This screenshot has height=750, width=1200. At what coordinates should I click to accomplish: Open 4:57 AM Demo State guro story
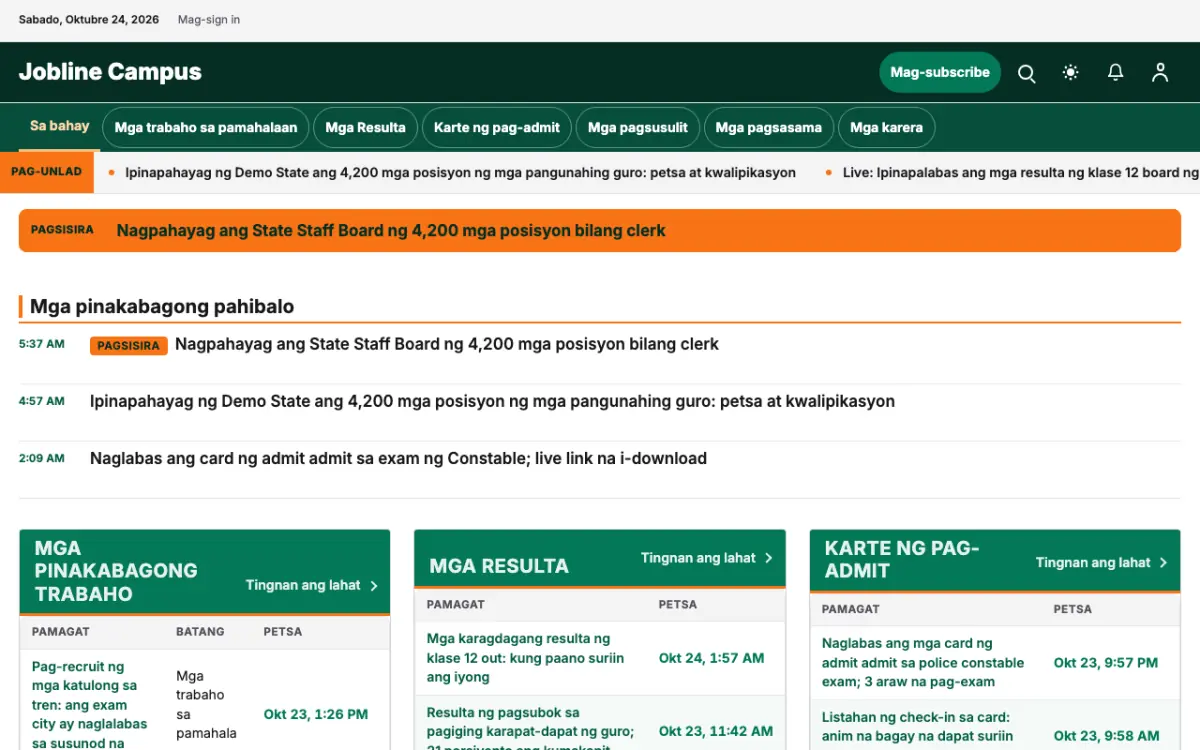point(492,401)
